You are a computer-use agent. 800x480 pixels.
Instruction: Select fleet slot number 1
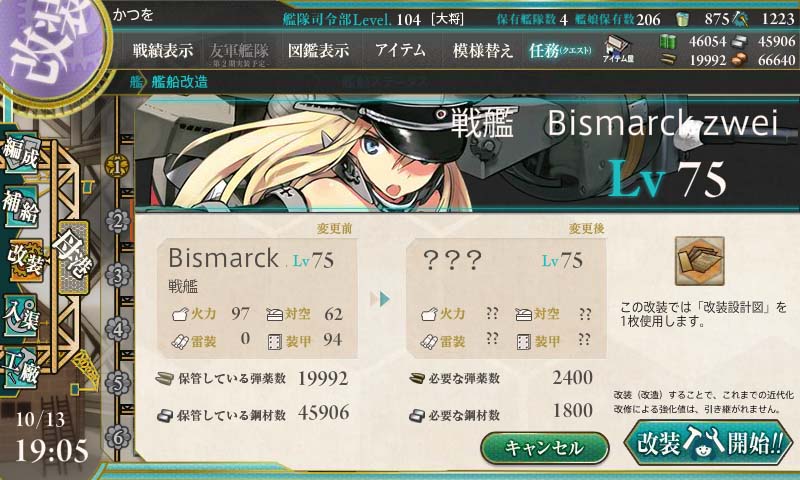click(117, 166)
